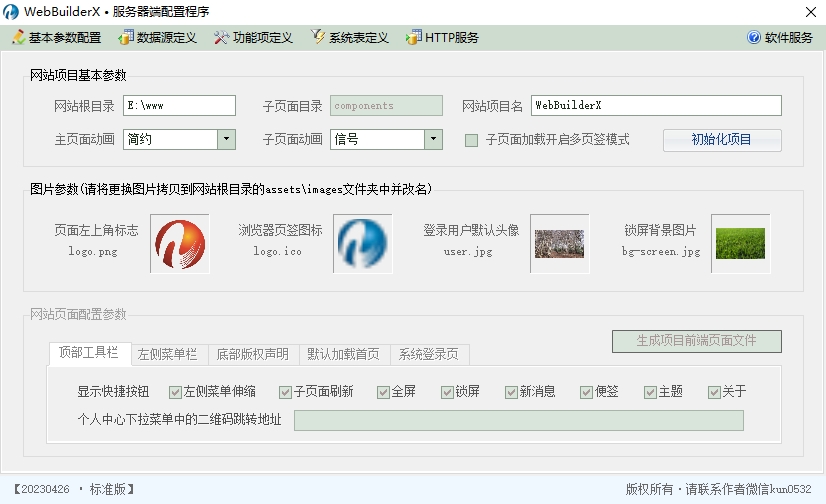Screen dimensions: 826x504
Task: Toggle the 新消息 checkbox
Action: pos(511,392)
